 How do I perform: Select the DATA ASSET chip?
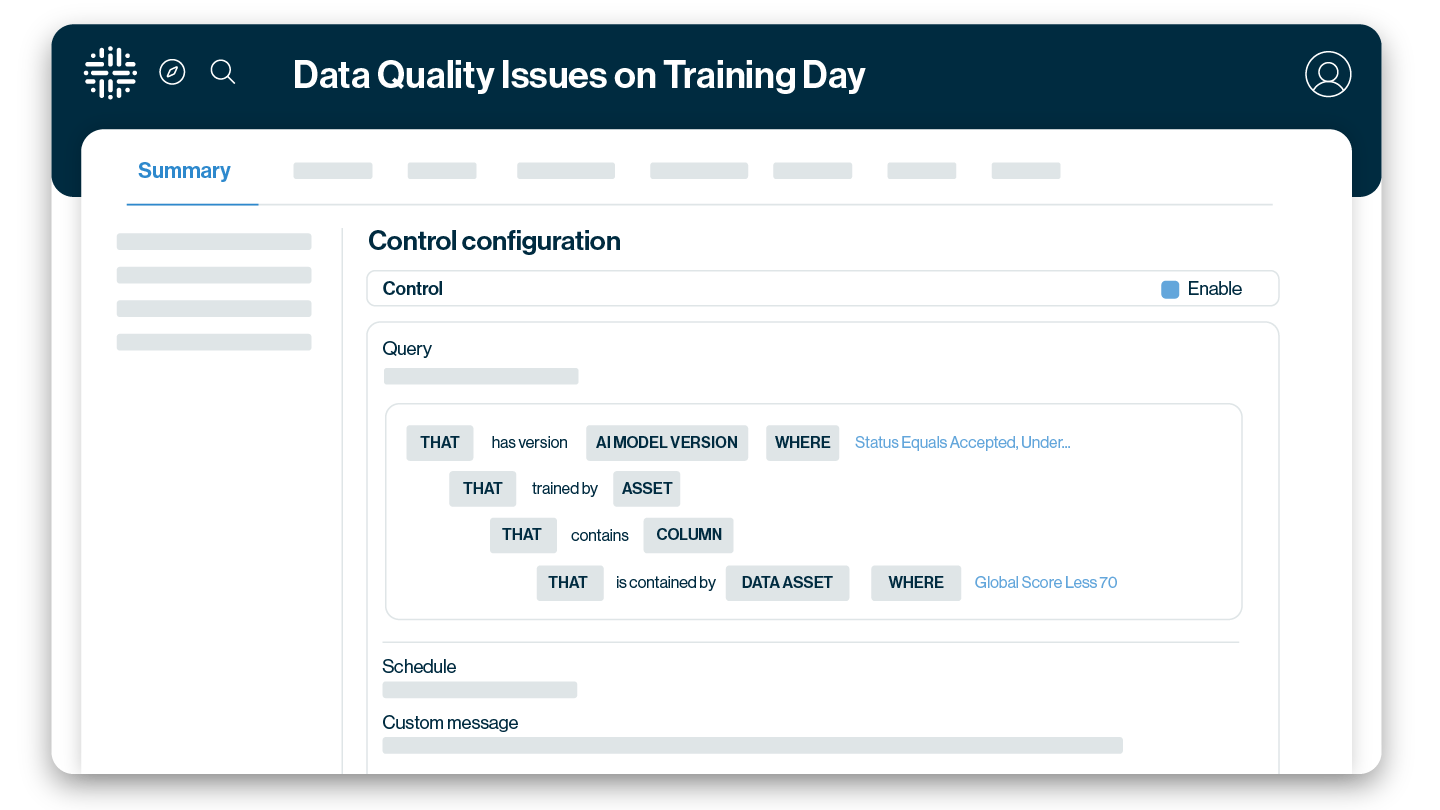(788, 583)
